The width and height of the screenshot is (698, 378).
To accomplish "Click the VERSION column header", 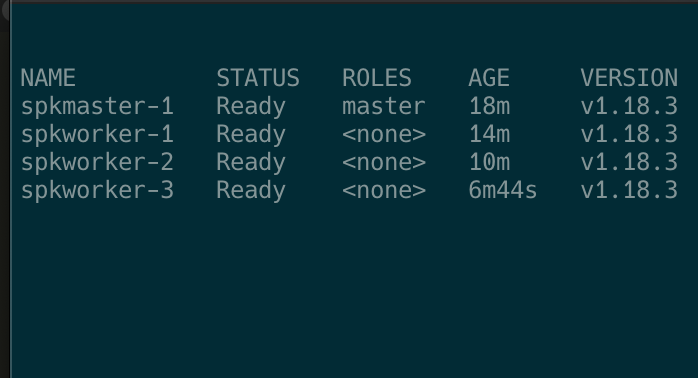I will 629,78.
